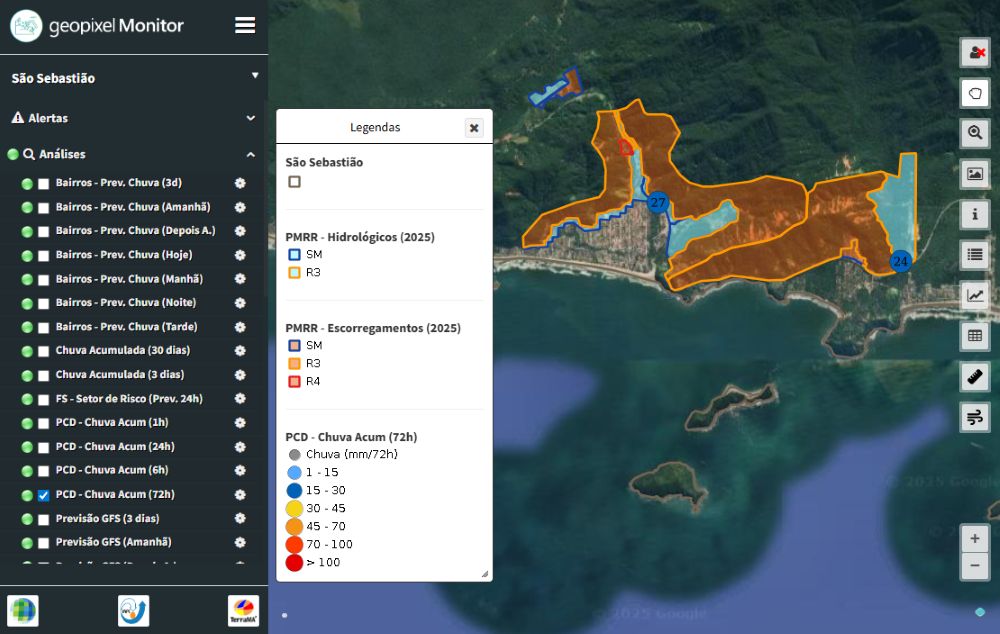Close the Legendas panel

[x=474, y=128]
